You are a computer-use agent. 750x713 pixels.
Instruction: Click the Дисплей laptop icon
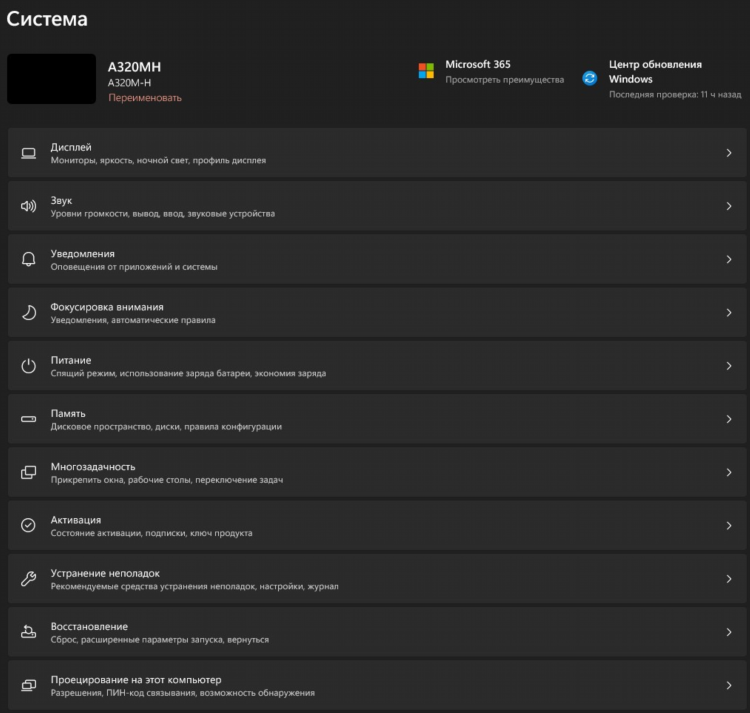[28, 153]
